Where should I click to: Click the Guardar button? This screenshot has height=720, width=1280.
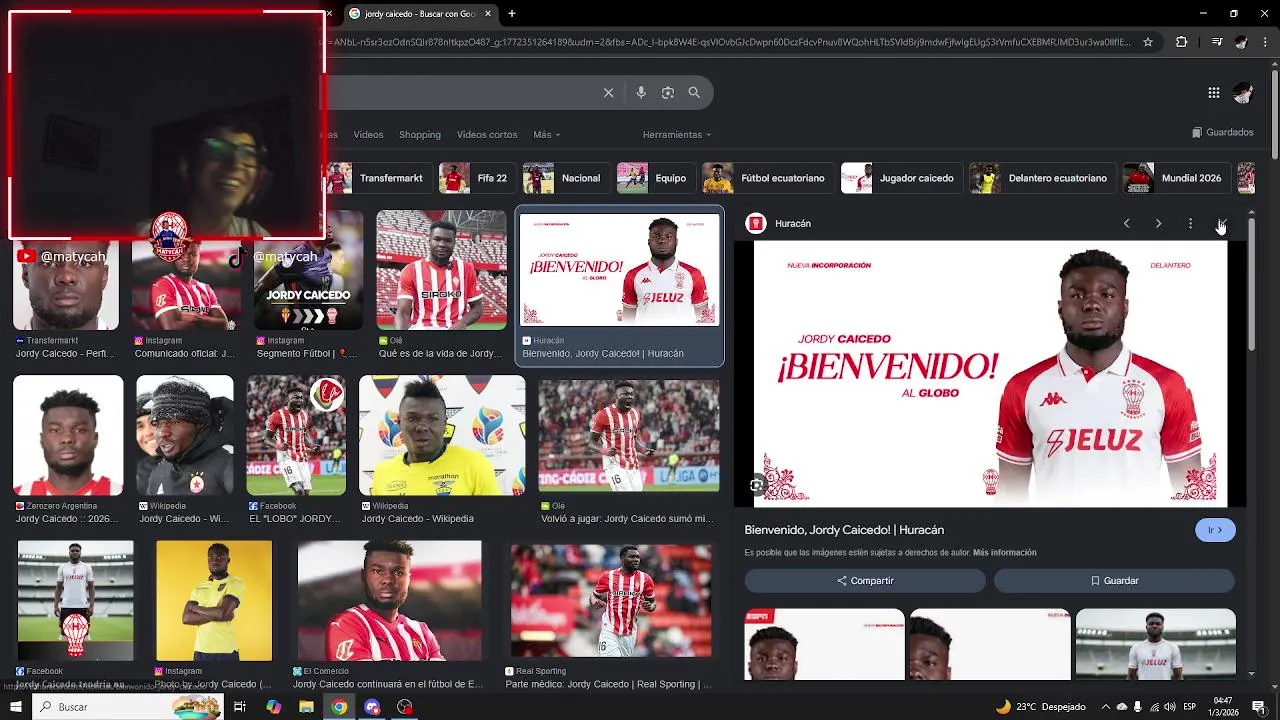(x=1114, y=581)
